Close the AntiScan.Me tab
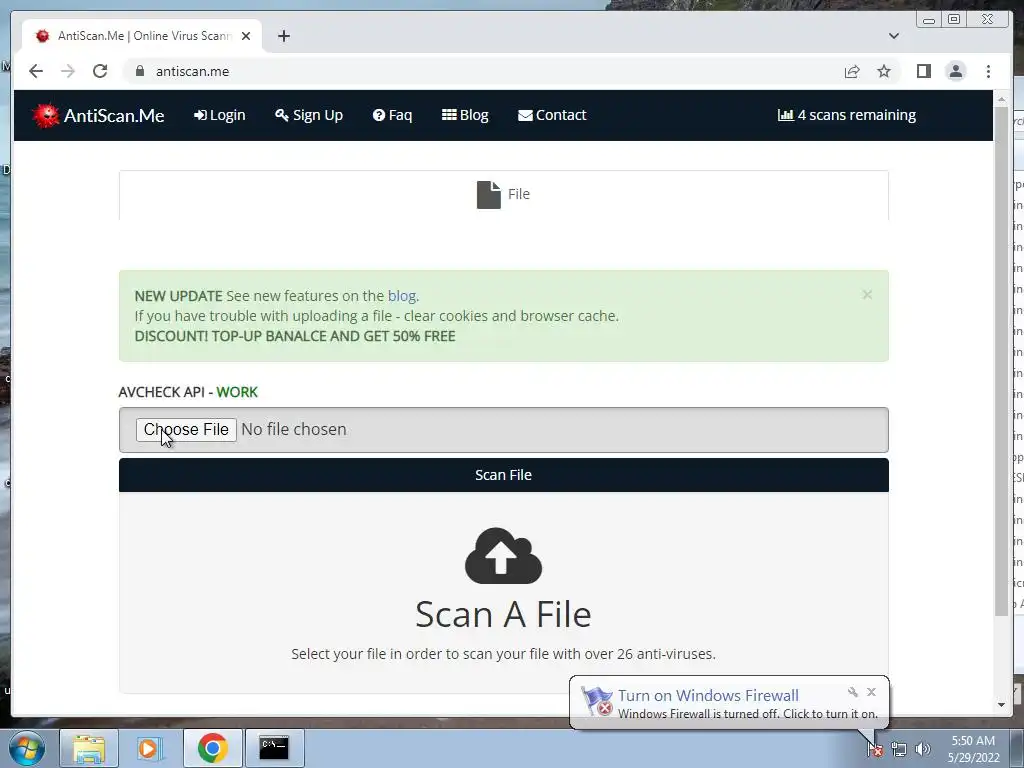Viewport: 1024px width, 768px height. [x=246, y=36]
